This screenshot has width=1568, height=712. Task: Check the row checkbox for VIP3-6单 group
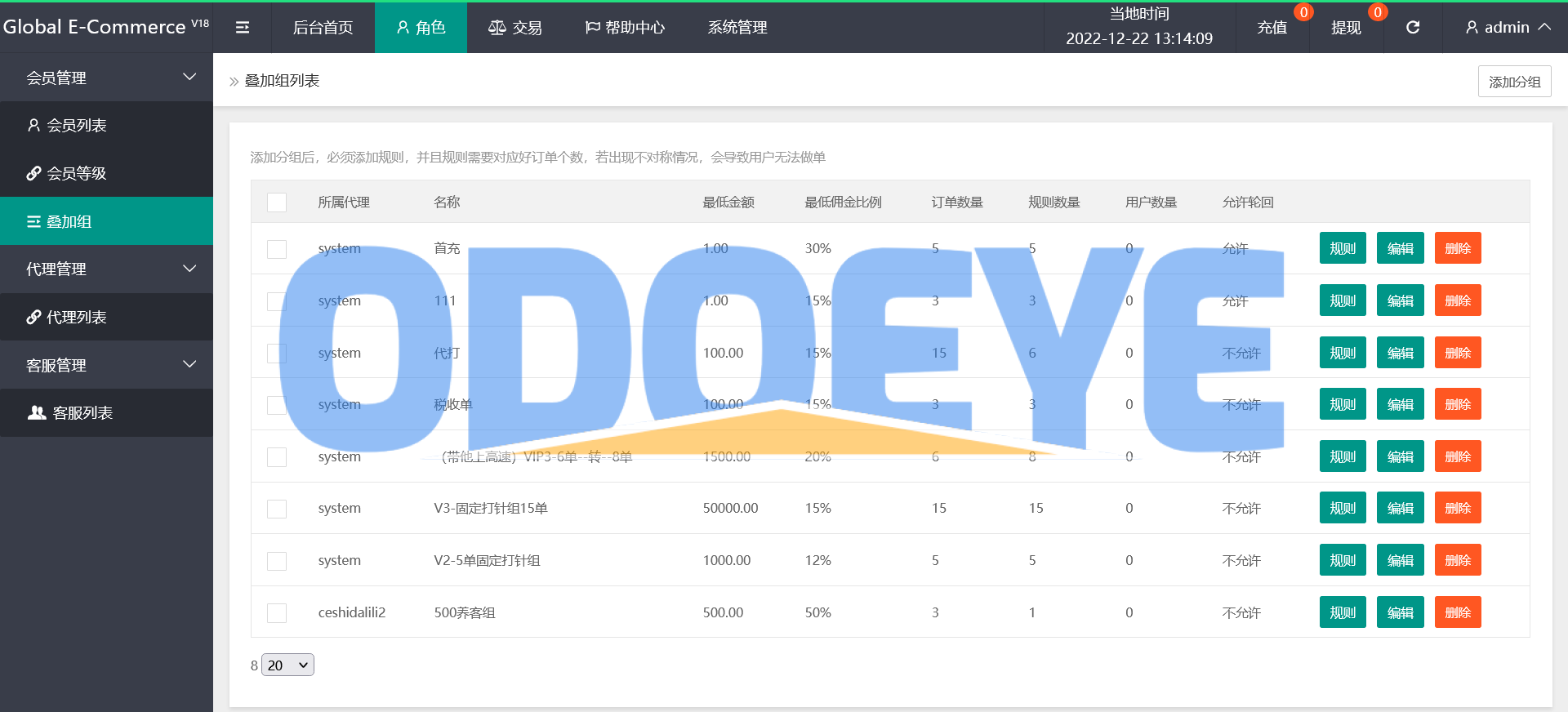pyautogui.click(x=277, y=457)
